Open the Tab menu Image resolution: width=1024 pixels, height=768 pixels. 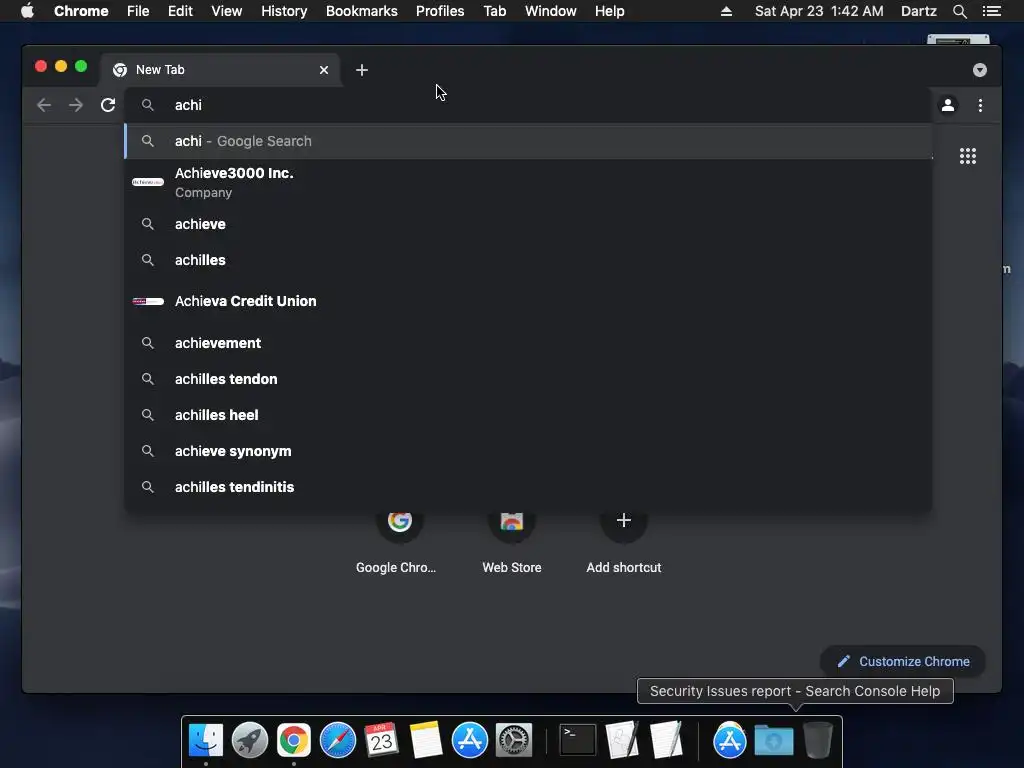tap(494, 11)
